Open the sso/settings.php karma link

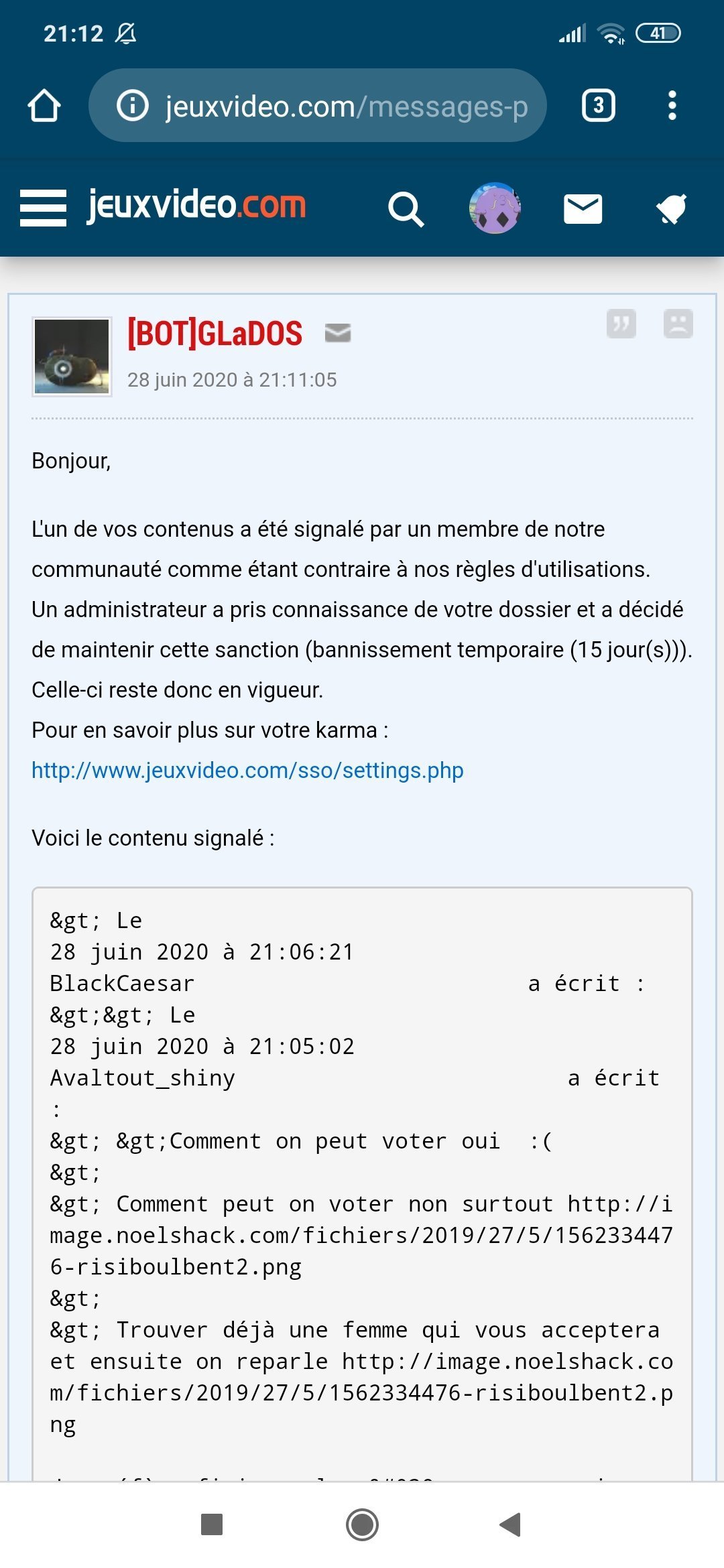click(x=247, y=771)
